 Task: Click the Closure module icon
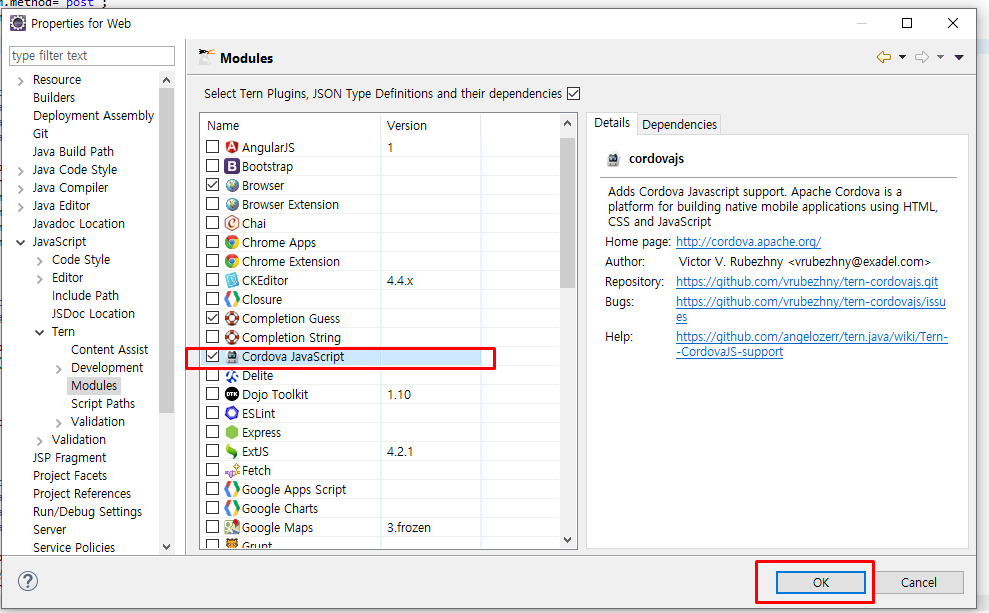pos(232,299)
